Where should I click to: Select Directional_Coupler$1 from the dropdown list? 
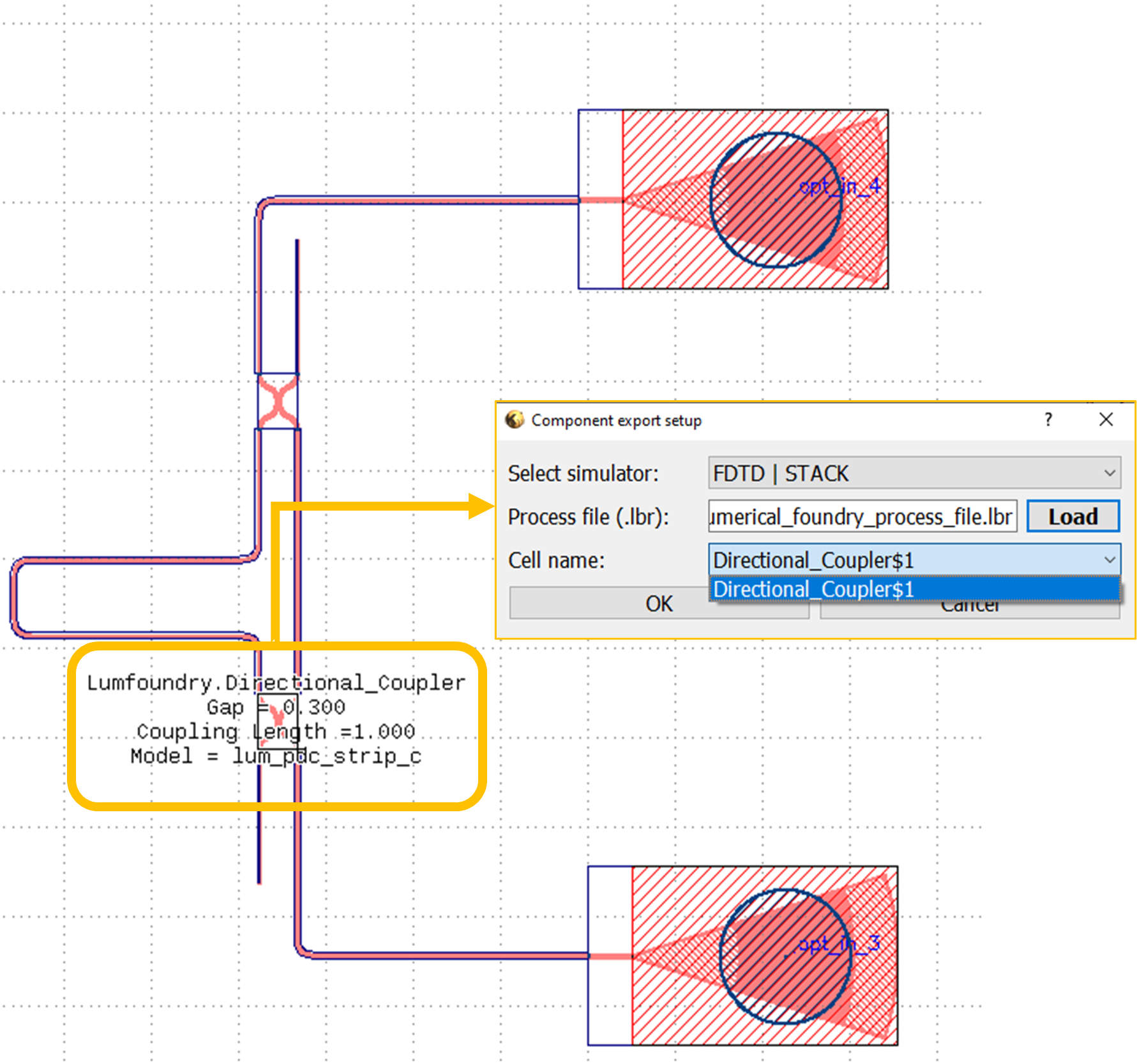pyautogui.click(x=914, y=589)
